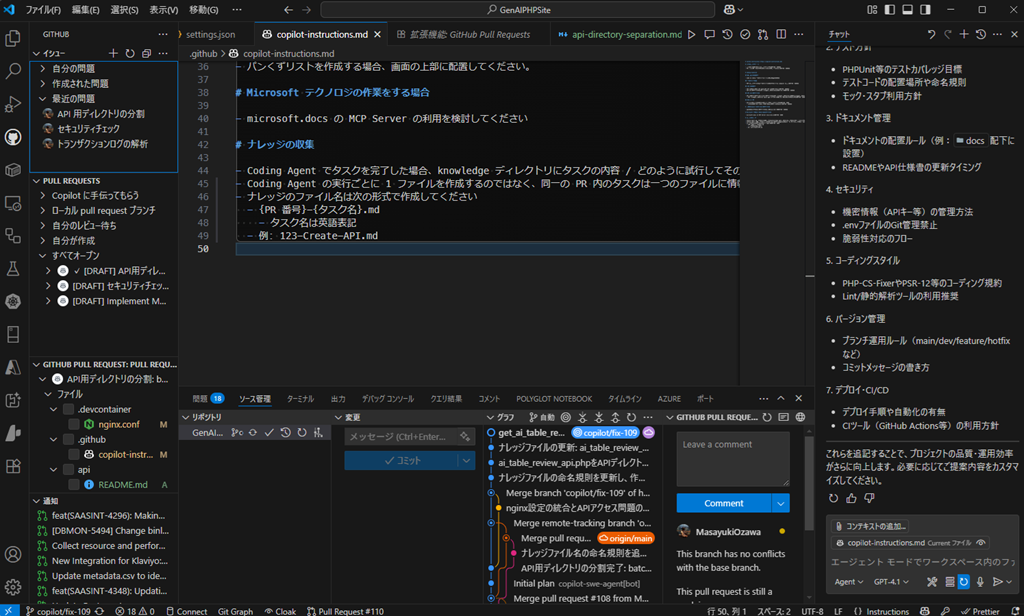Open the Extensions view in activity bar

[x=13, y=466]
